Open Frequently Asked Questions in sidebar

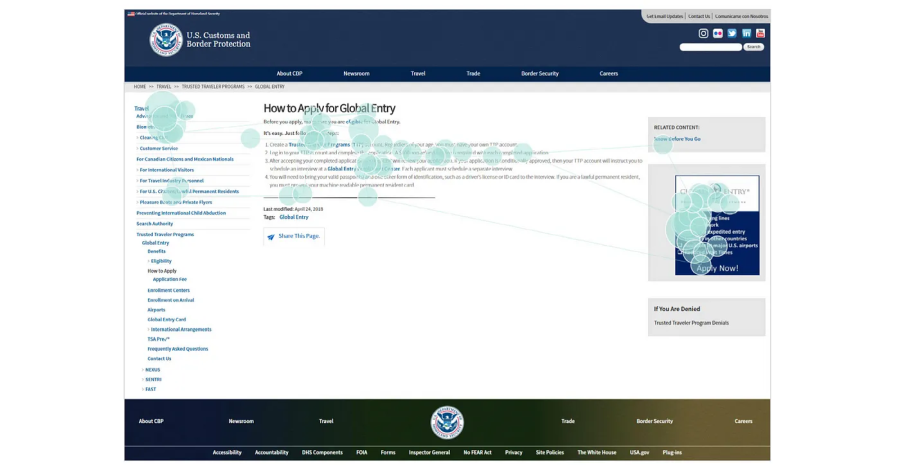click(178, 349)
